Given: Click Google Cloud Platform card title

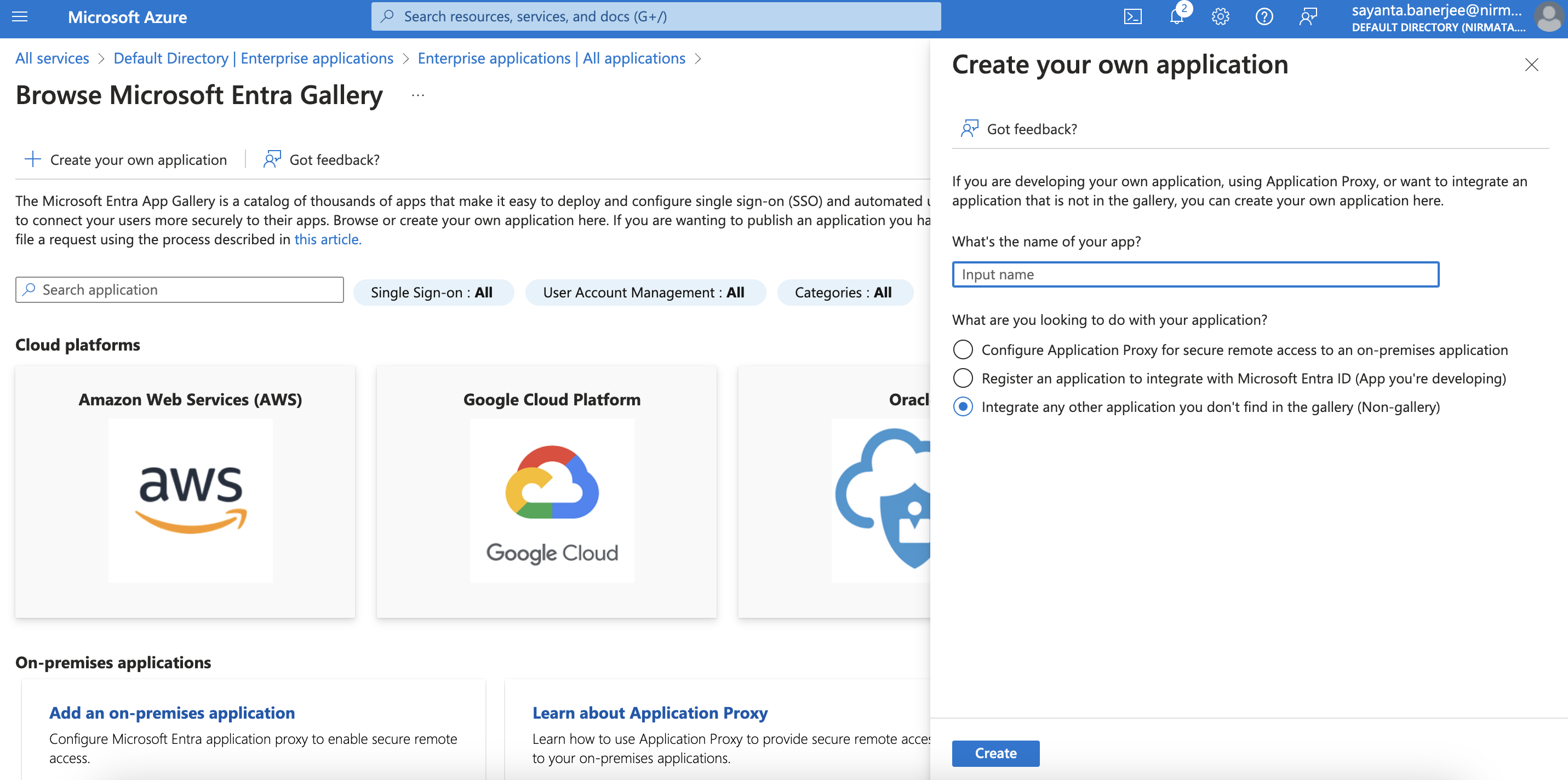Looking at the screenshot, I should pos(552,400).
